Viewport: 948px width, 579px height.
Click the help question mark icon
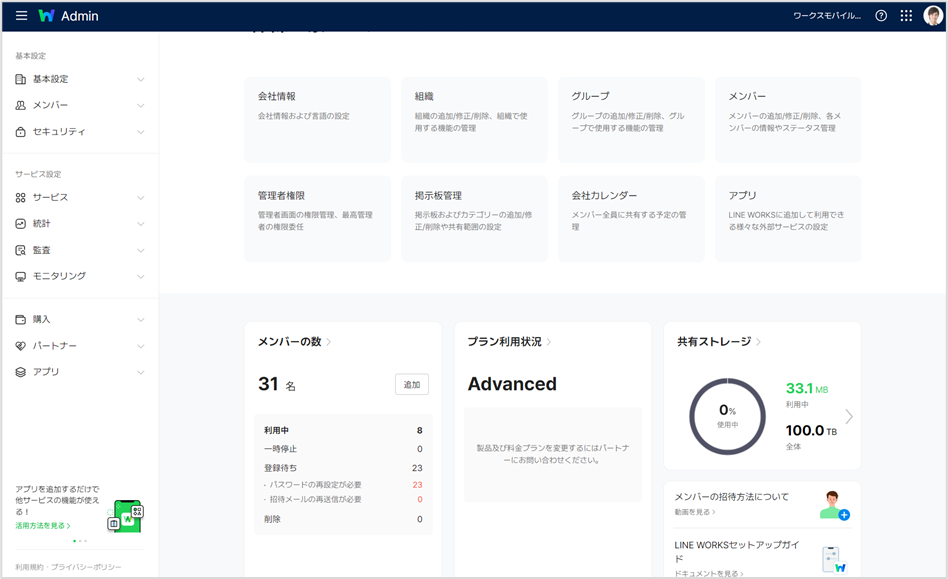click(881, 16)
